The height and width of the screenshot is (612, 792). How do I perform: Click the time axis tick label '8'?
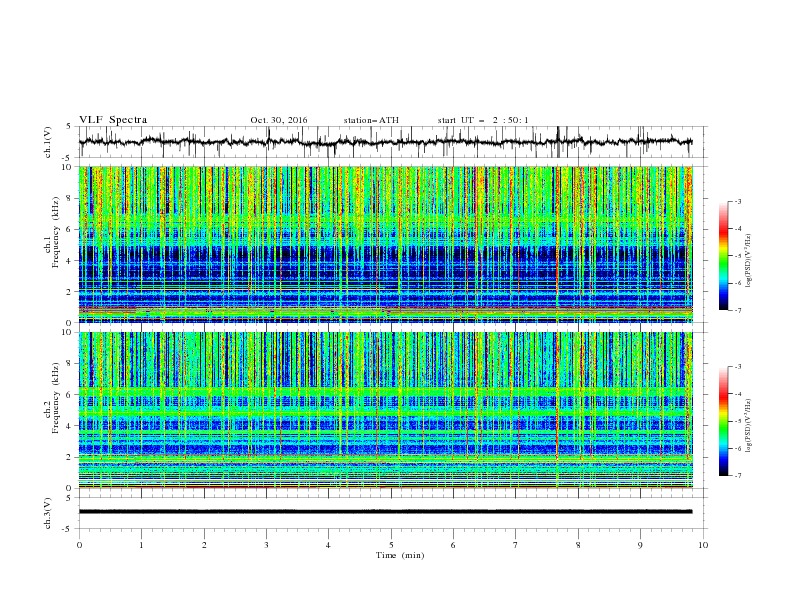578,545
